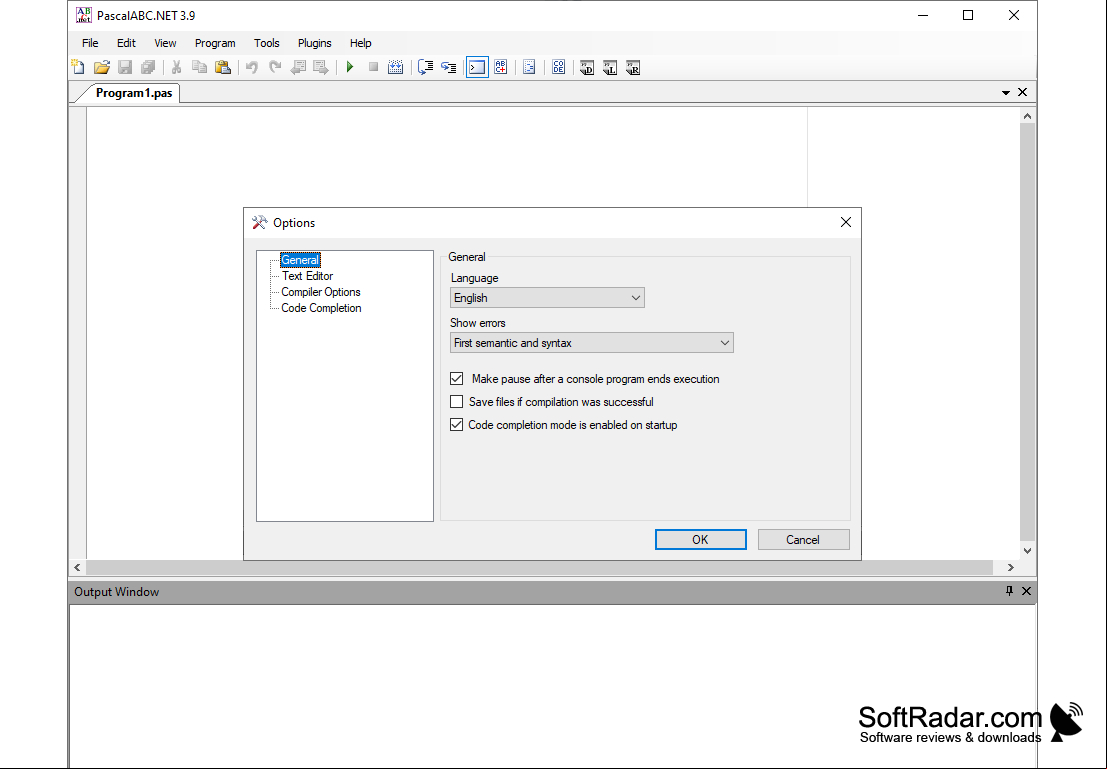Open the Tools menu
This screenshot has width=1107, height=769.
pyautogui.click(x=267, y=43)
